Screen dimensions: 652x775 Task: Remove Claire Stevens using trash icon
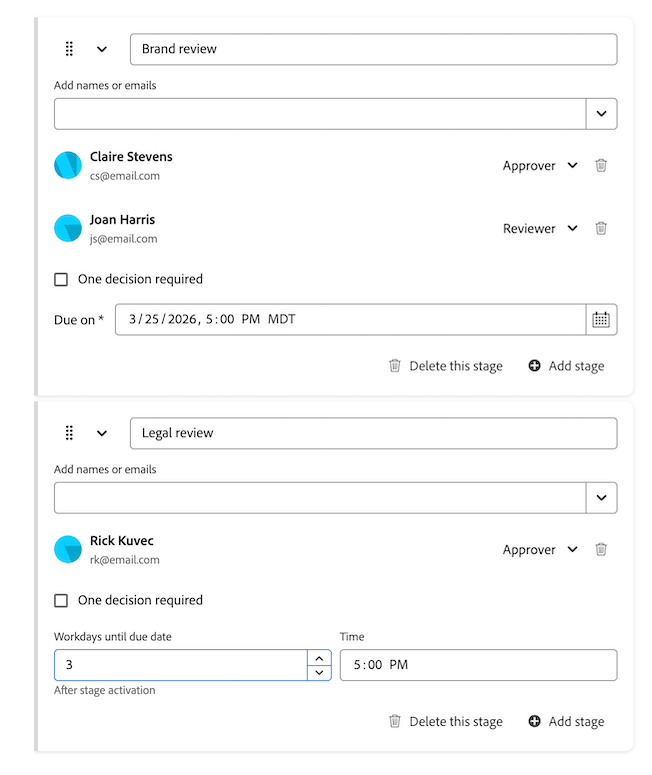(x=601, y=165)
